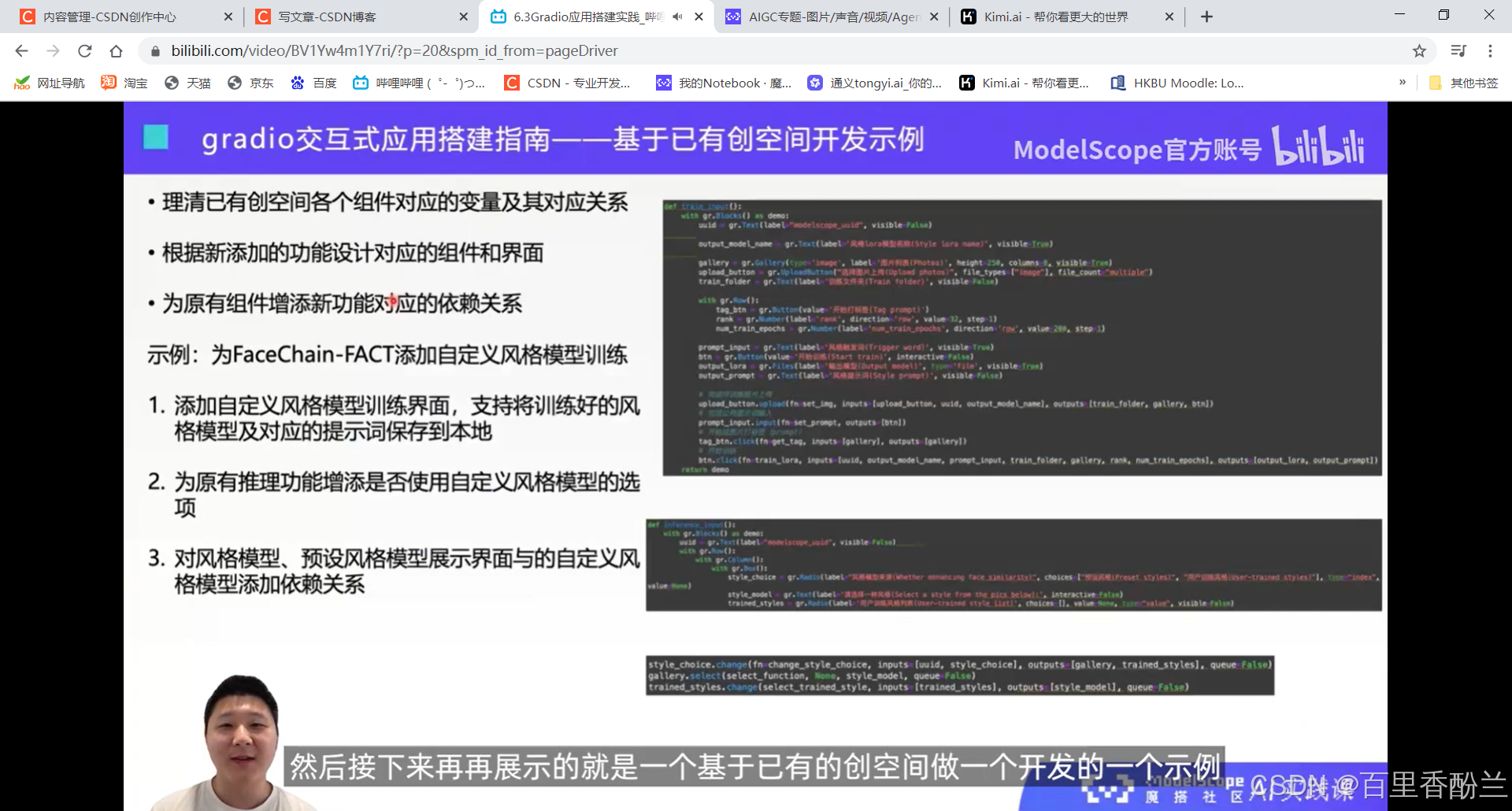Reload the bilibili page
This screenshot has width=1512, height=811.
tap(84, 51)
